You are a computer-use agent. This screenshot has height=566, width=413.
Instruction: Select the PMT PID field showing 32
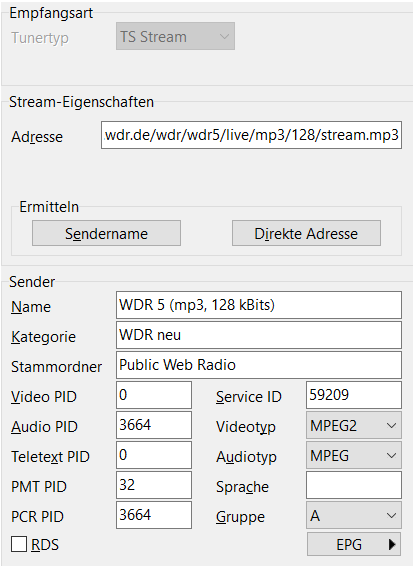[x=154, y=485]
